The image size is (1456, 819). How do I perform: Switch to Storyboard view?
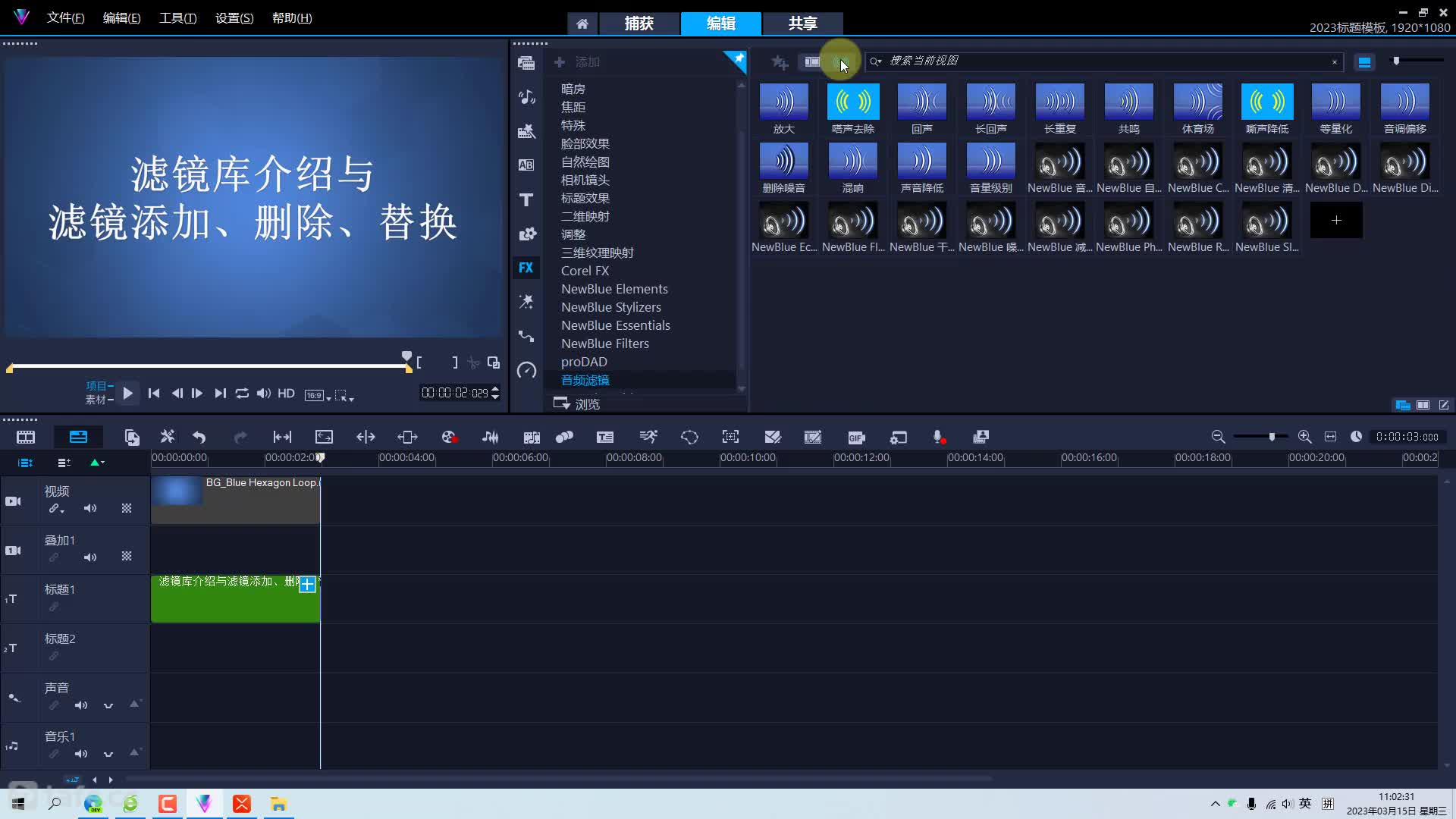pyautogui.click(x=26, y=438)
